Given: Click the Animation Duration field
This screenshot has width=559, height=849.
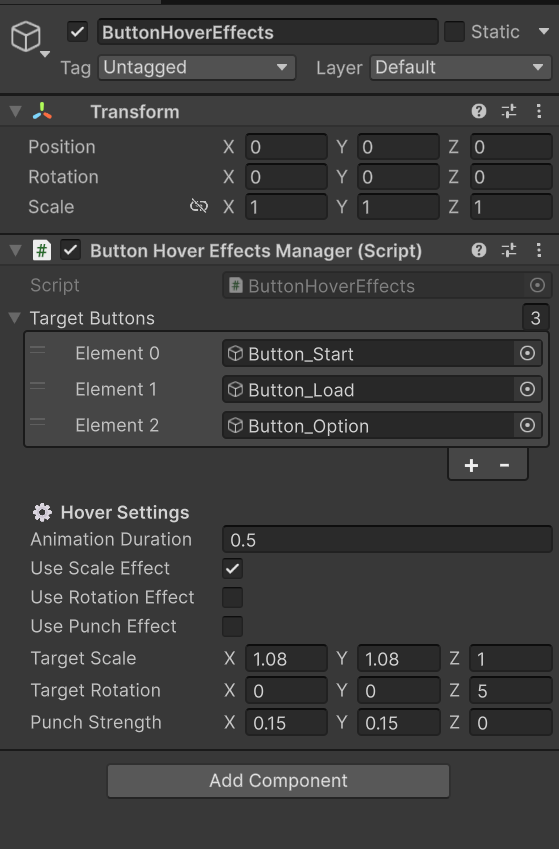Looking at the screenshot, I should 387,540.
